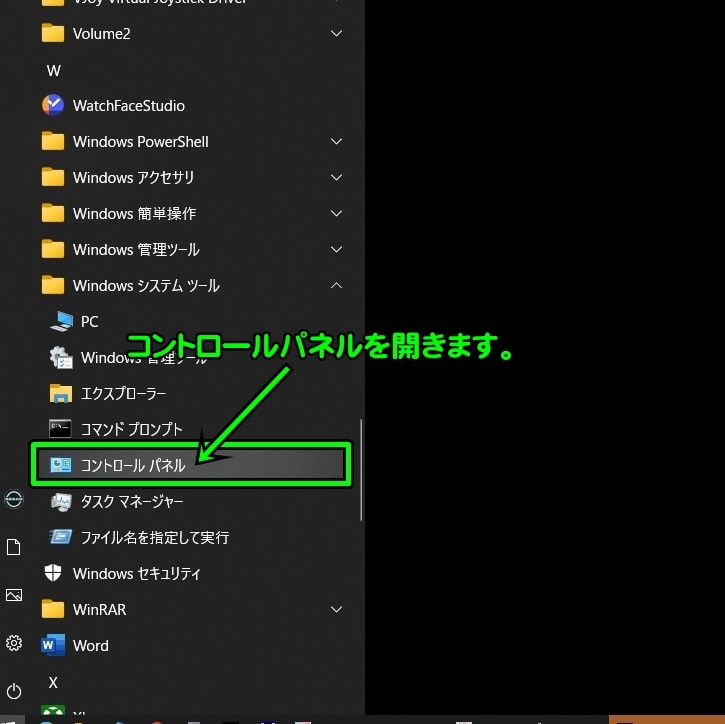
Task: Open the タスク マネージャー icon
Action: (x=61, y=502)
